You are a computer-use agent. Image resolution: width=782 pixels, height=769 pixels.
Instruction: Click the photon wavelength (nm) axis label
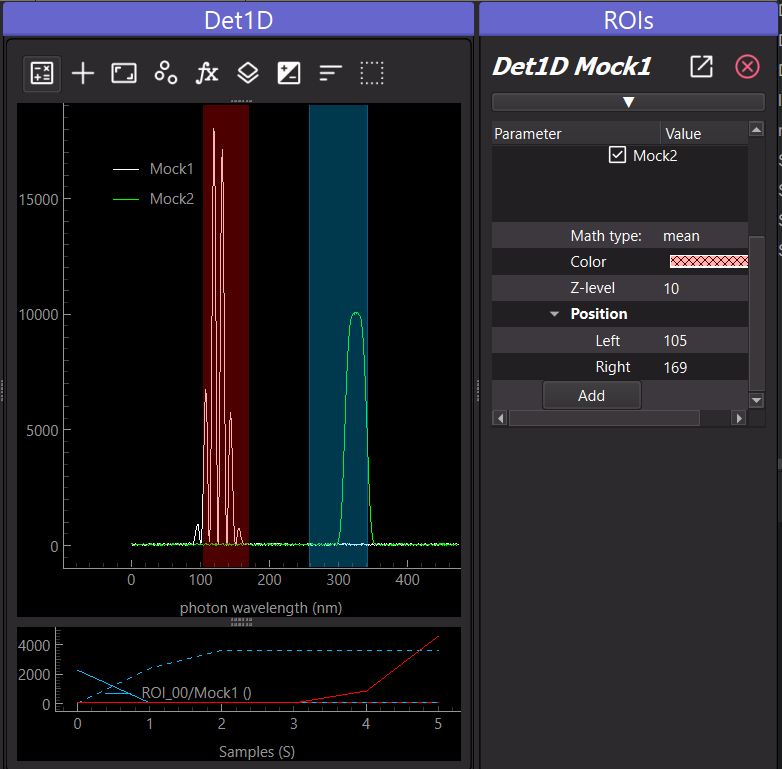pos(261,608)
